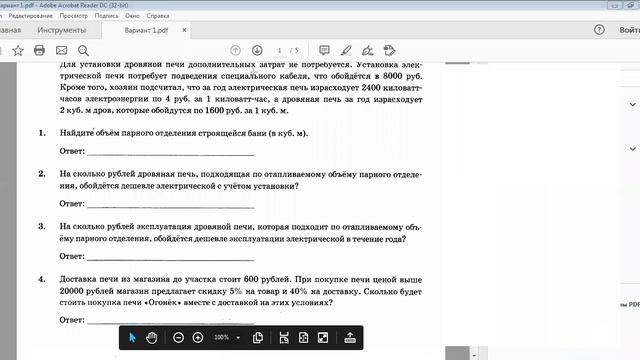
Task: Open the Окно menu
Action: pyautogui.click(x=132, y=16)
